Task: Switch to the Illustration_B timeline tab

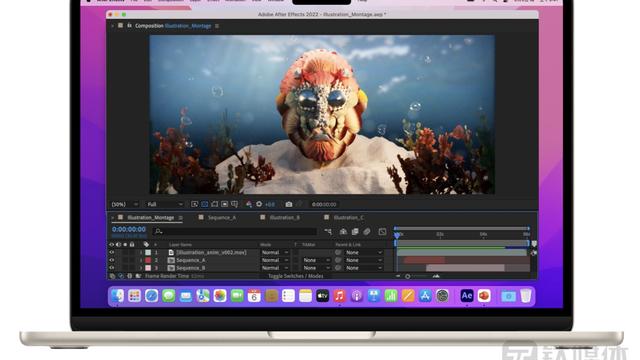Action: 284,218
